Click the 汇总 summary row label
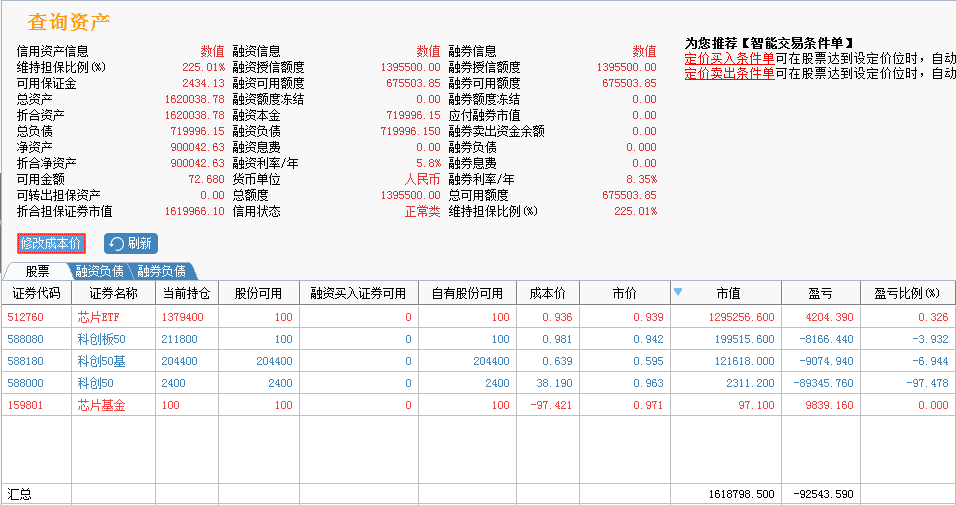The image size is (956, 505). [20, 494]
